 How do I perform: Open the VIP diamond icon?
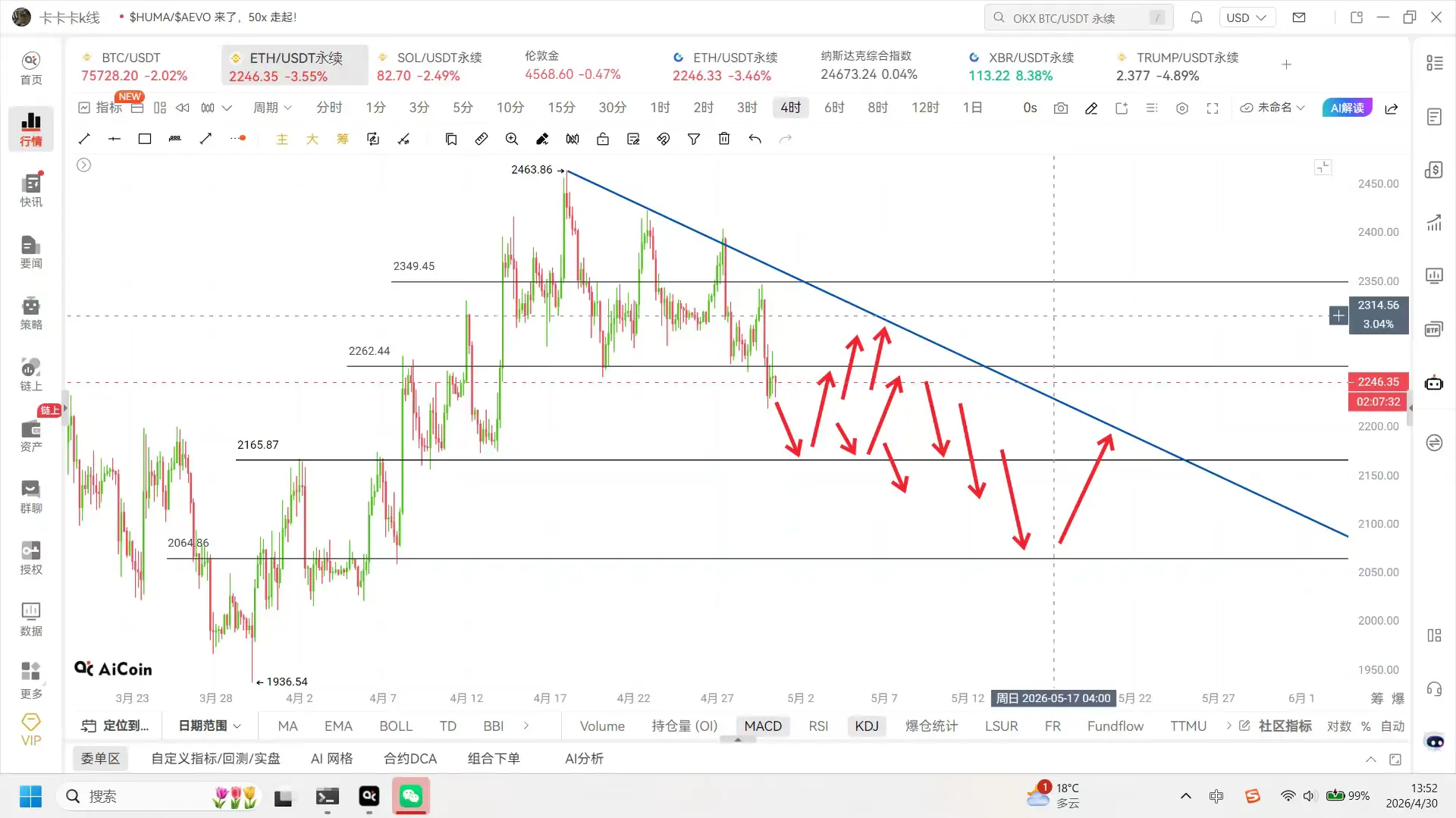point(31,730)
